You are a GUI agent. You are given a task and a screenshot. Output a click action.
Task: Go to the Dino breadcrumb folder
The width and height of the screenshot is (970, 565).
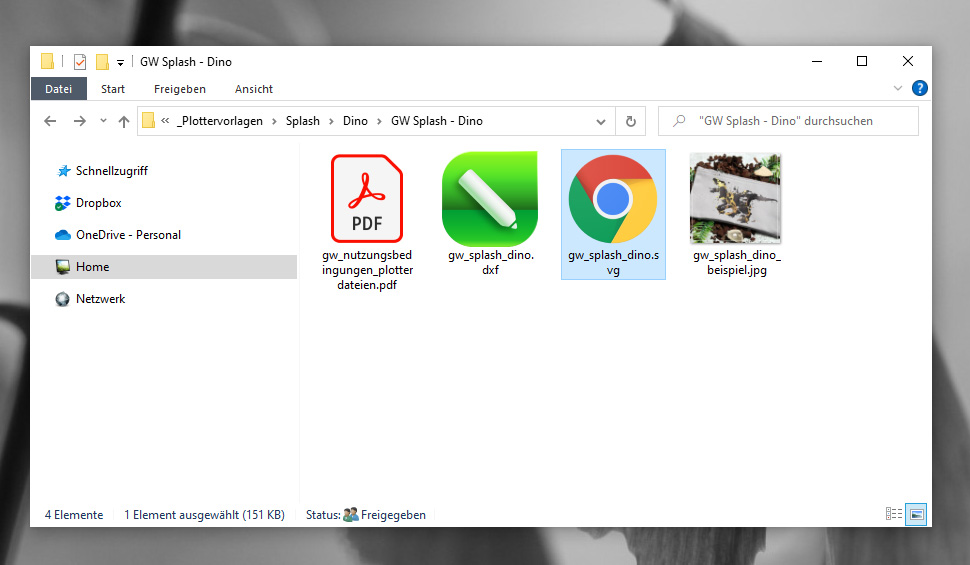click(x=355, y=121)
